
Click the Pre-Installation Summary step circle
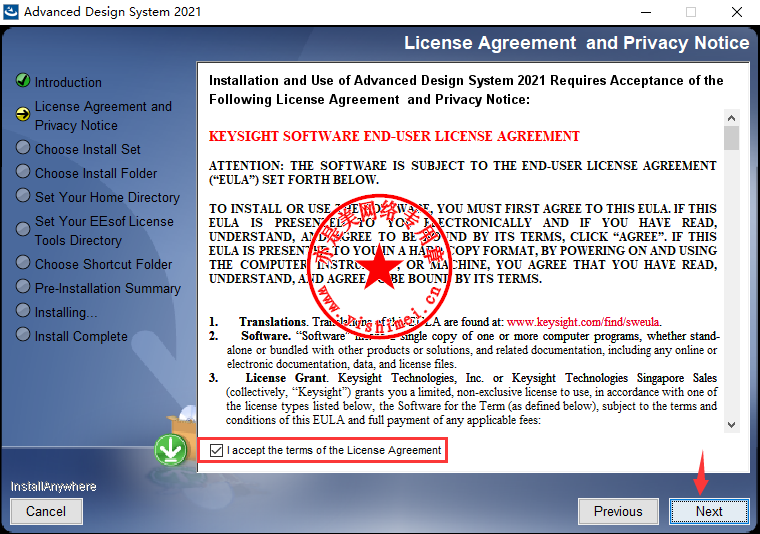[23, 286]
